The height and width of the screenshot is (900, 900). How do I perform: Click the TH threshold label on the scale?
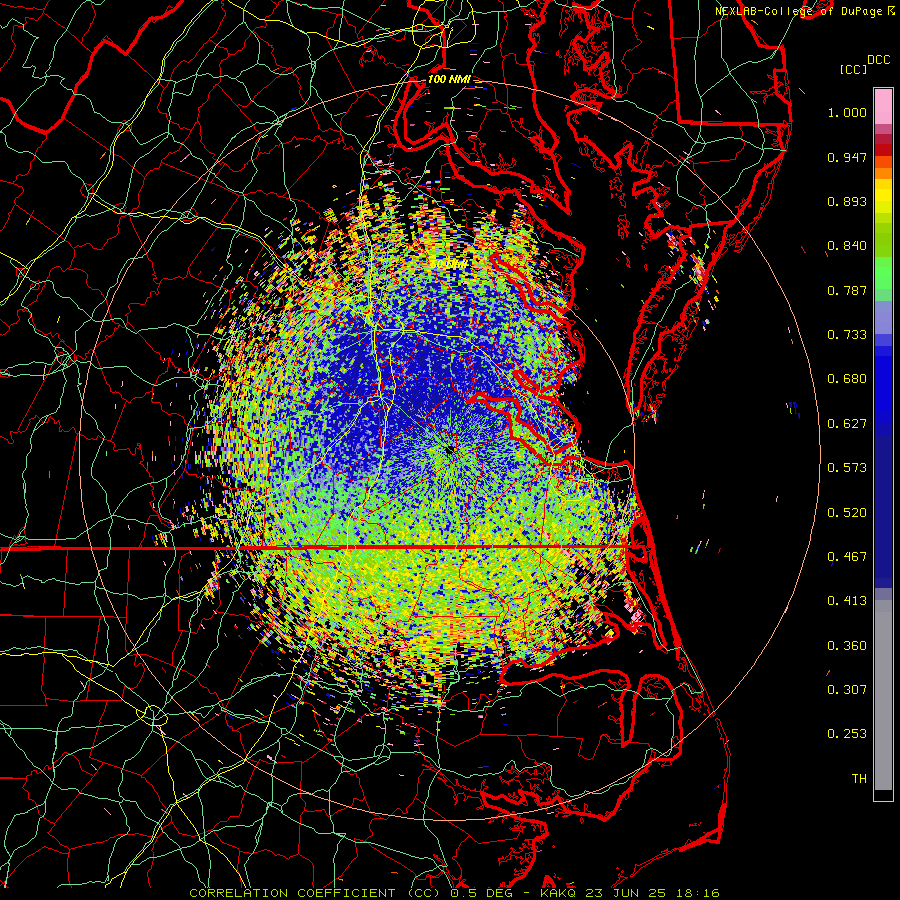pos(859,779)
